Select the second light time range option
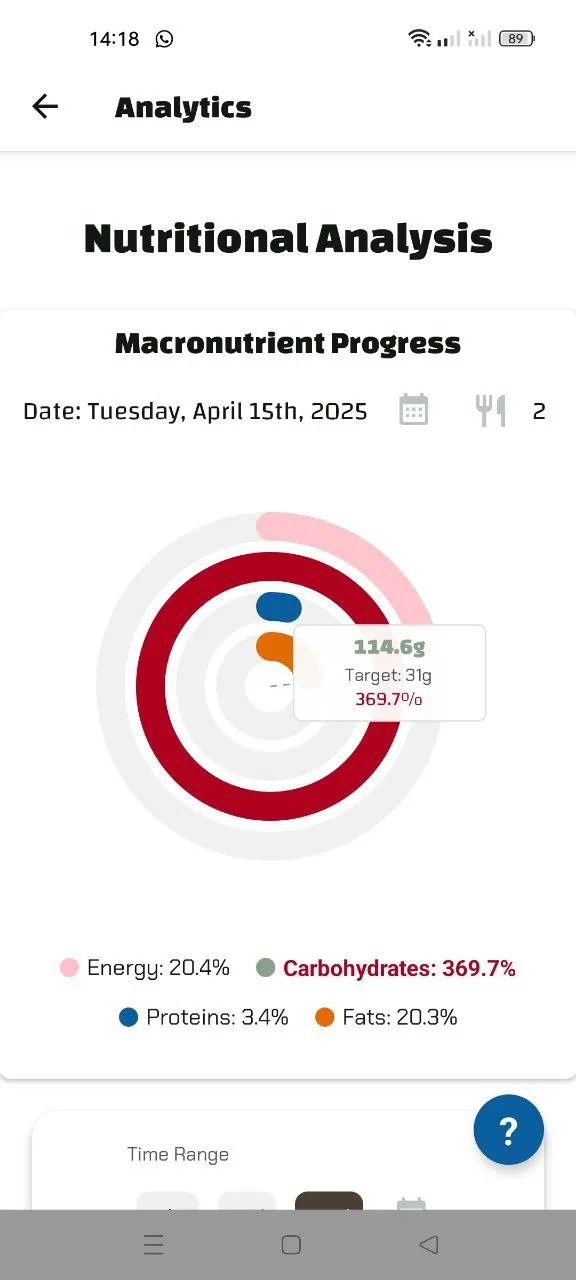This screenshot has height=1280, width=576. point(247,1205)
